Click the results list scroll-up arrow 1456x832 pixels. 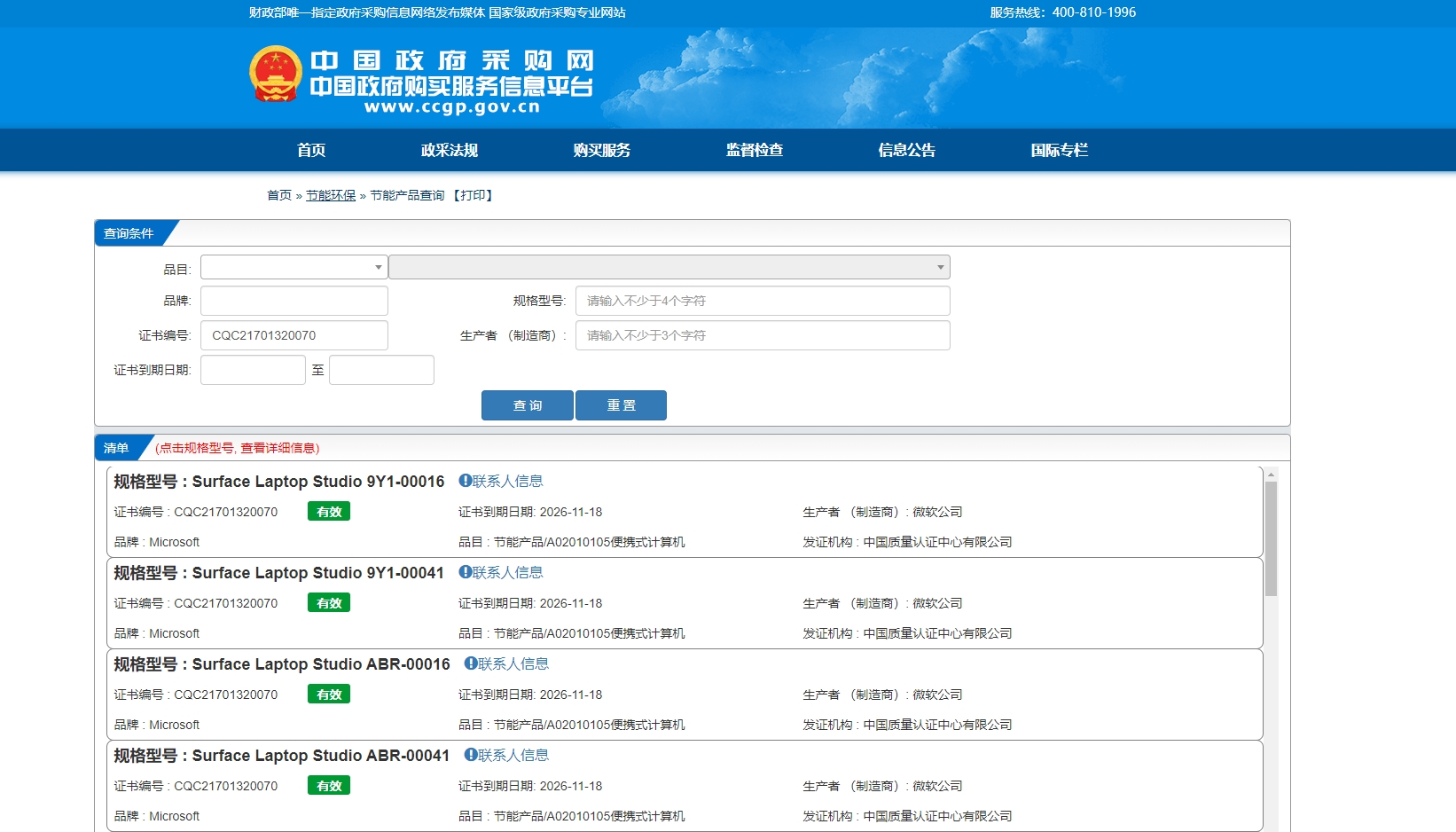[x=1271, y=475]
